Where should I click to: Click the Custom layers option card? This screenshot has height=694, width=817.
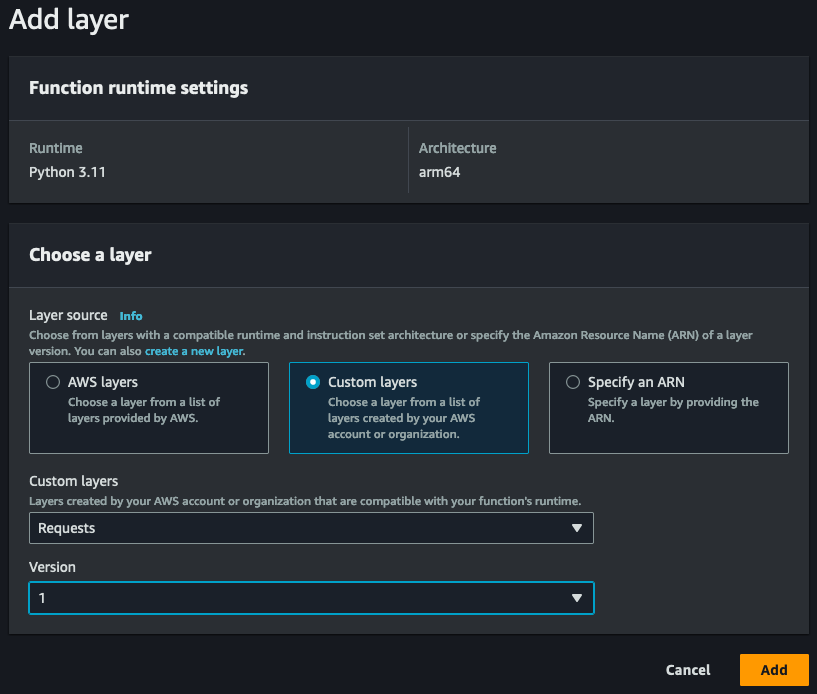tap(408, 408)
